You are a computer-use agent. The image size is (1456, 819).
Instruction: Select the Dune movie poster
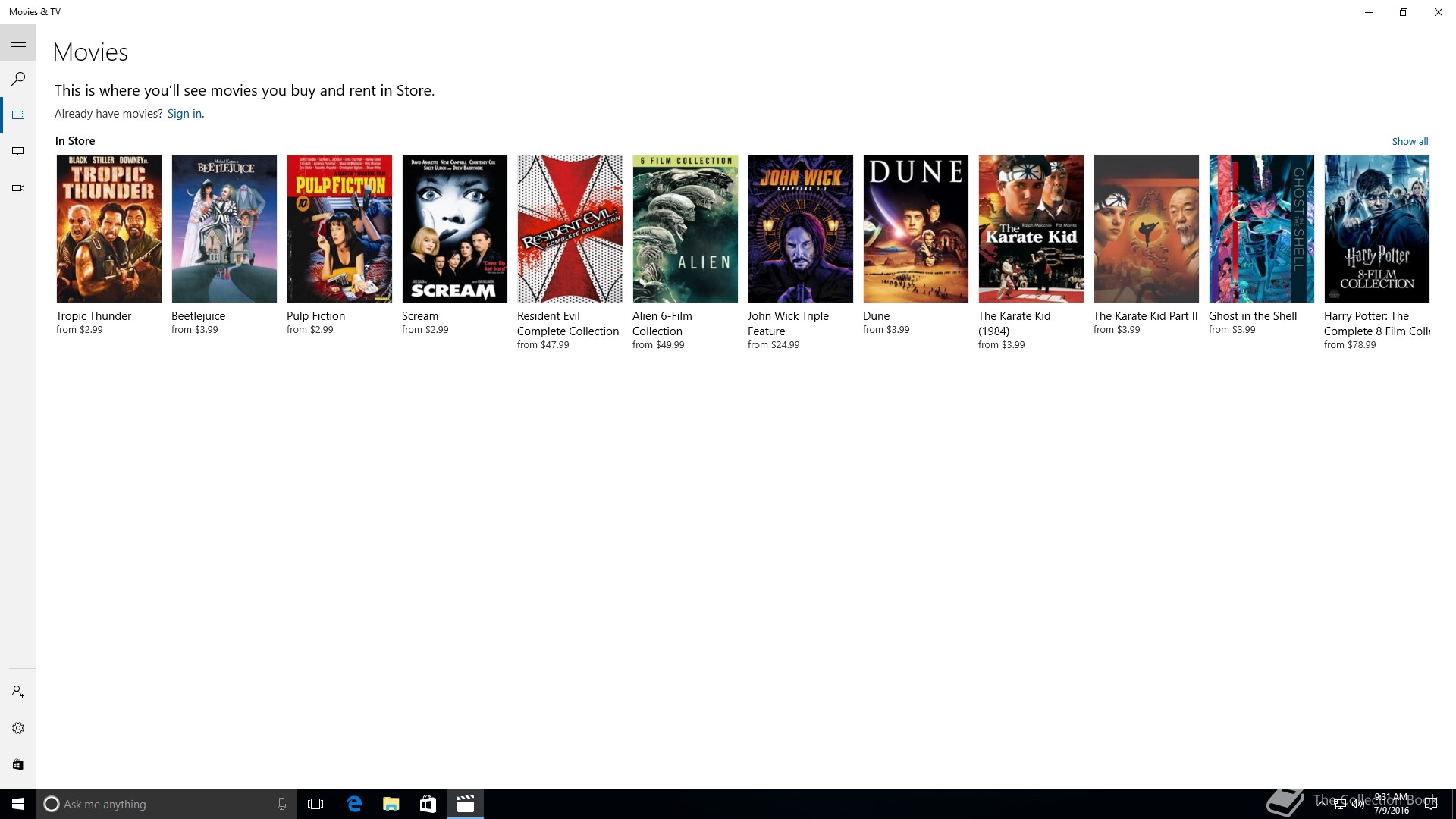point(916,229)
